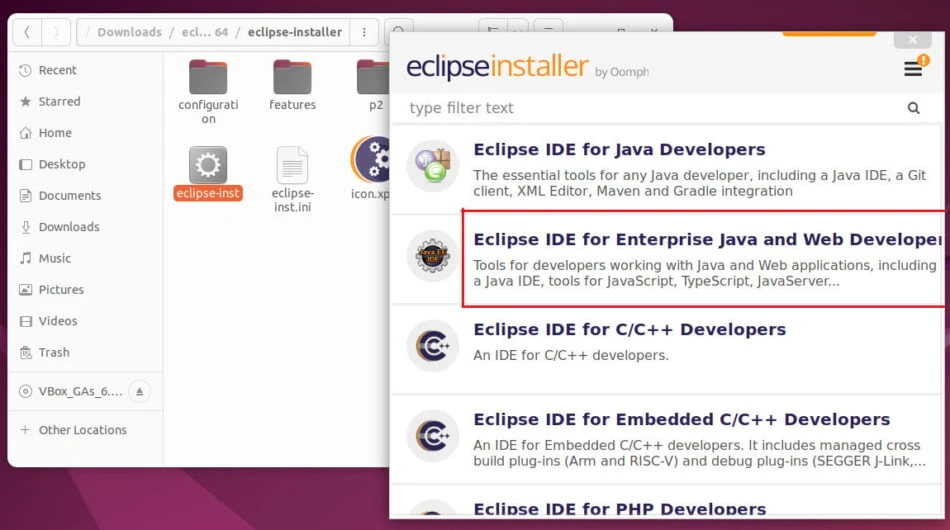The width and height of the screenshot is (950, 530).
Task: Select Eclipse IDE for Java Developers title
Action: [x=619, y=150]
